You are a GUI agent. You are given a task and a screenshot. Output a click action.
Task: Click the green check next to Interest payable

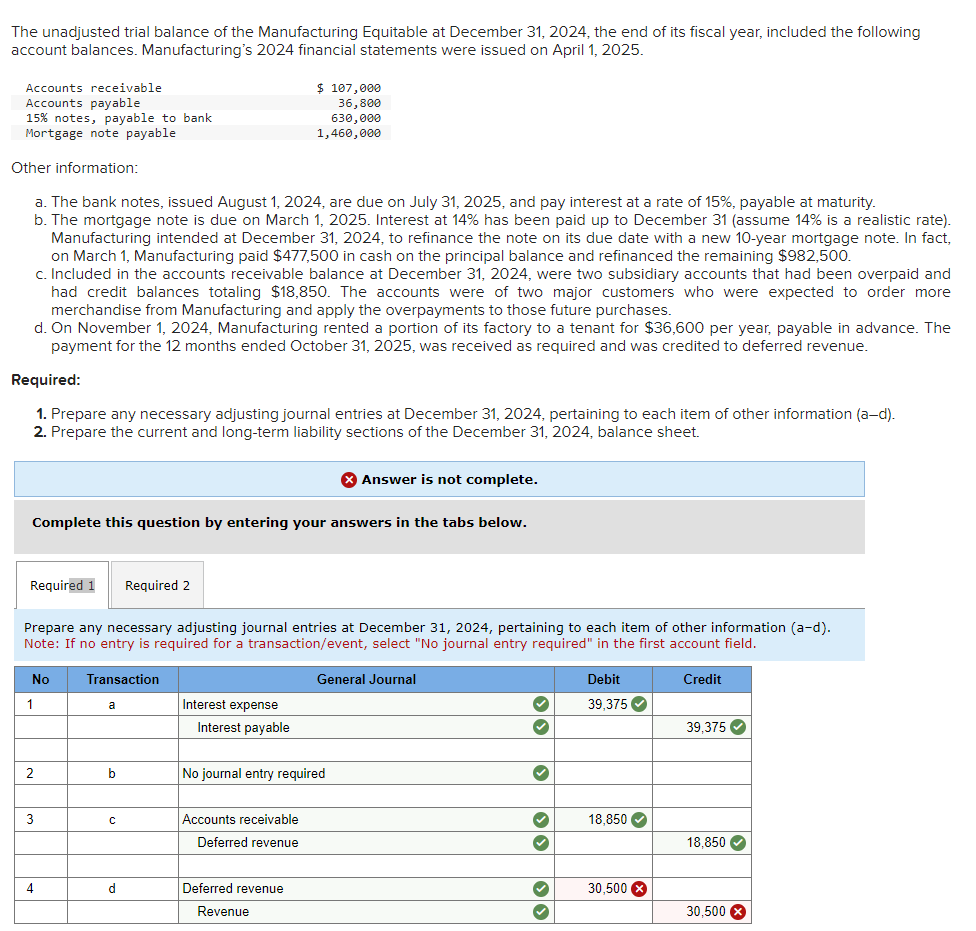click(541, 727)
